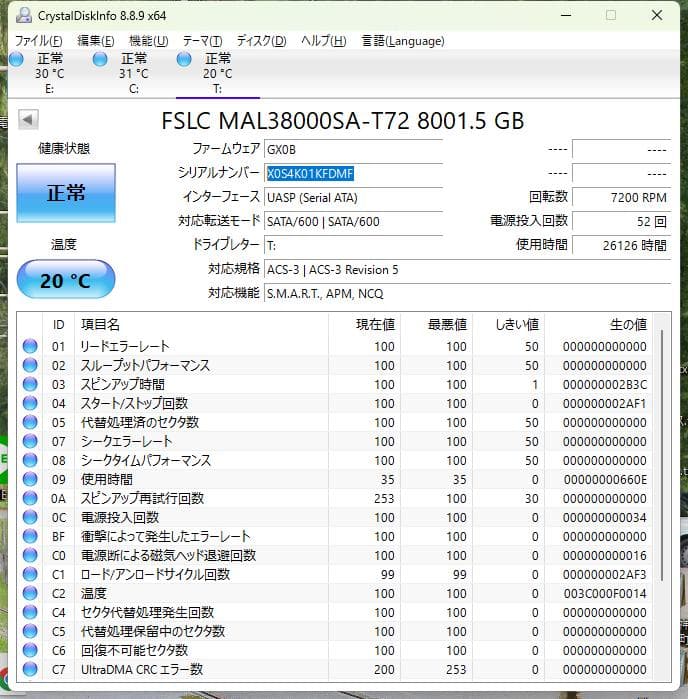This screenshot has height=699, width=688.
Task: Click status icon for 0A スピンアップ再試行回数
Action: [x=30, y=498]
